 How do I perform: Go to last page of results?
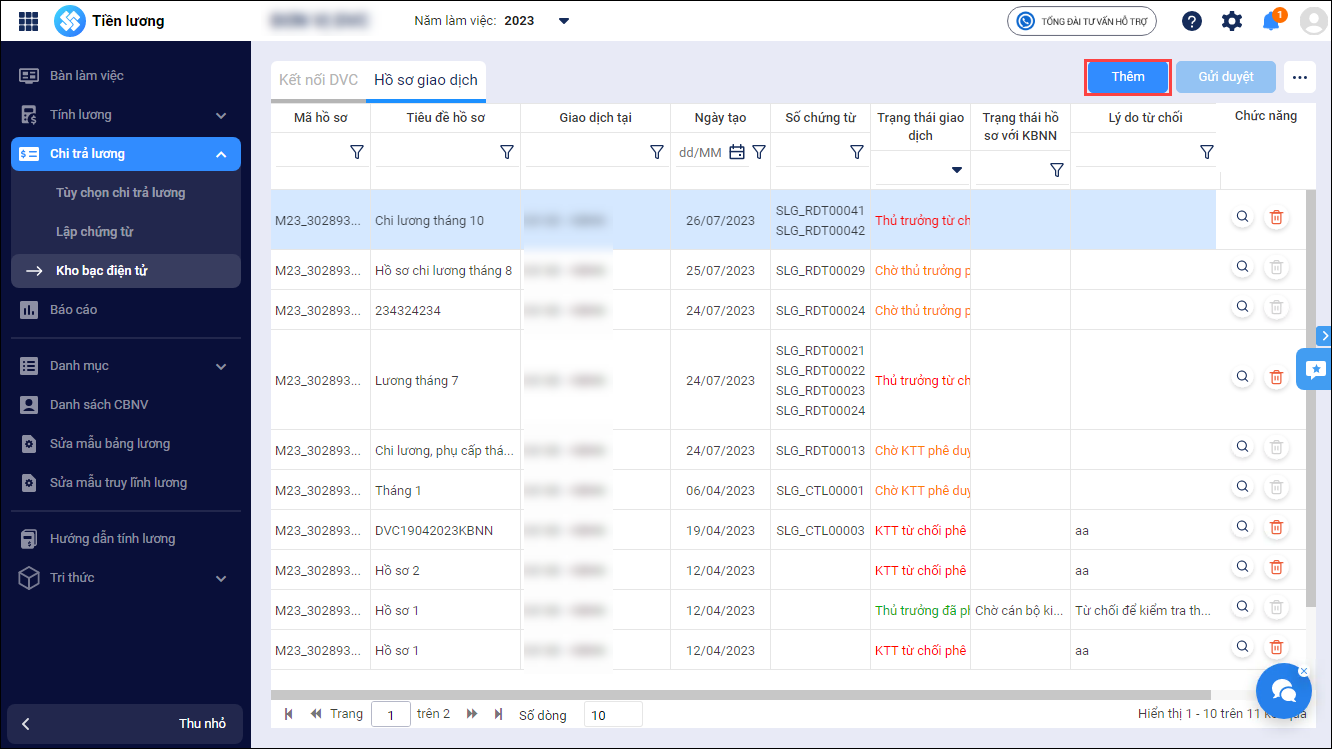click(x=498, y=714)
